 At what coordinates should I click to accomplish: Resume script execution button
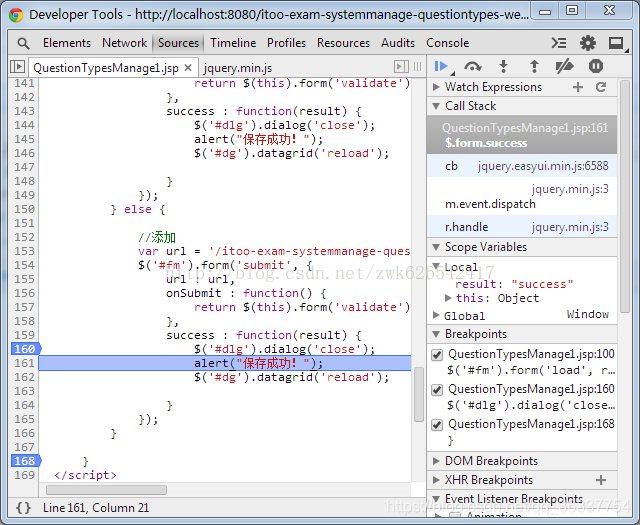click(441, 66)
